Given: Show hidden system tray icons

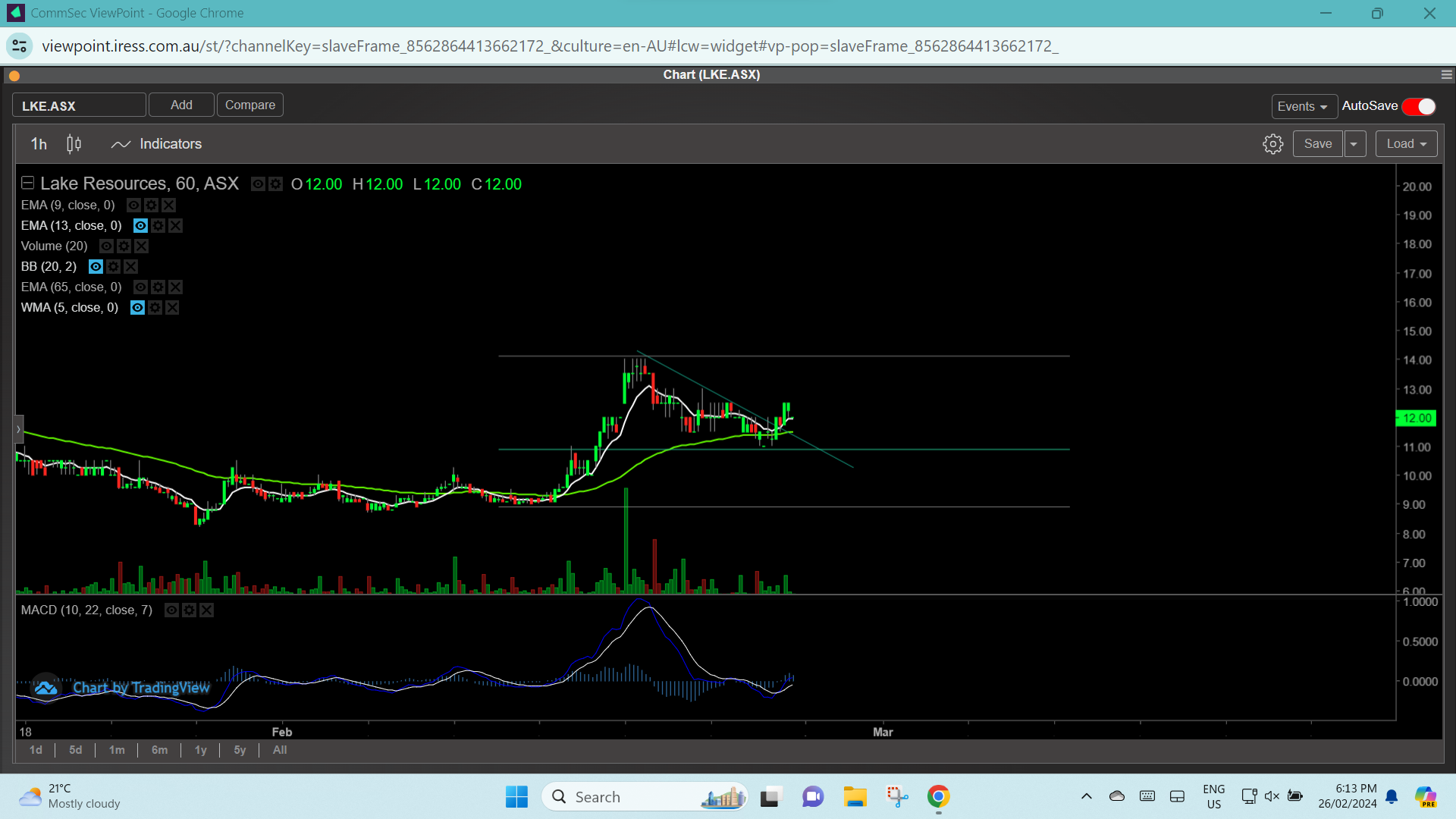Looking at the screenshot, I should coord(1086,796).
